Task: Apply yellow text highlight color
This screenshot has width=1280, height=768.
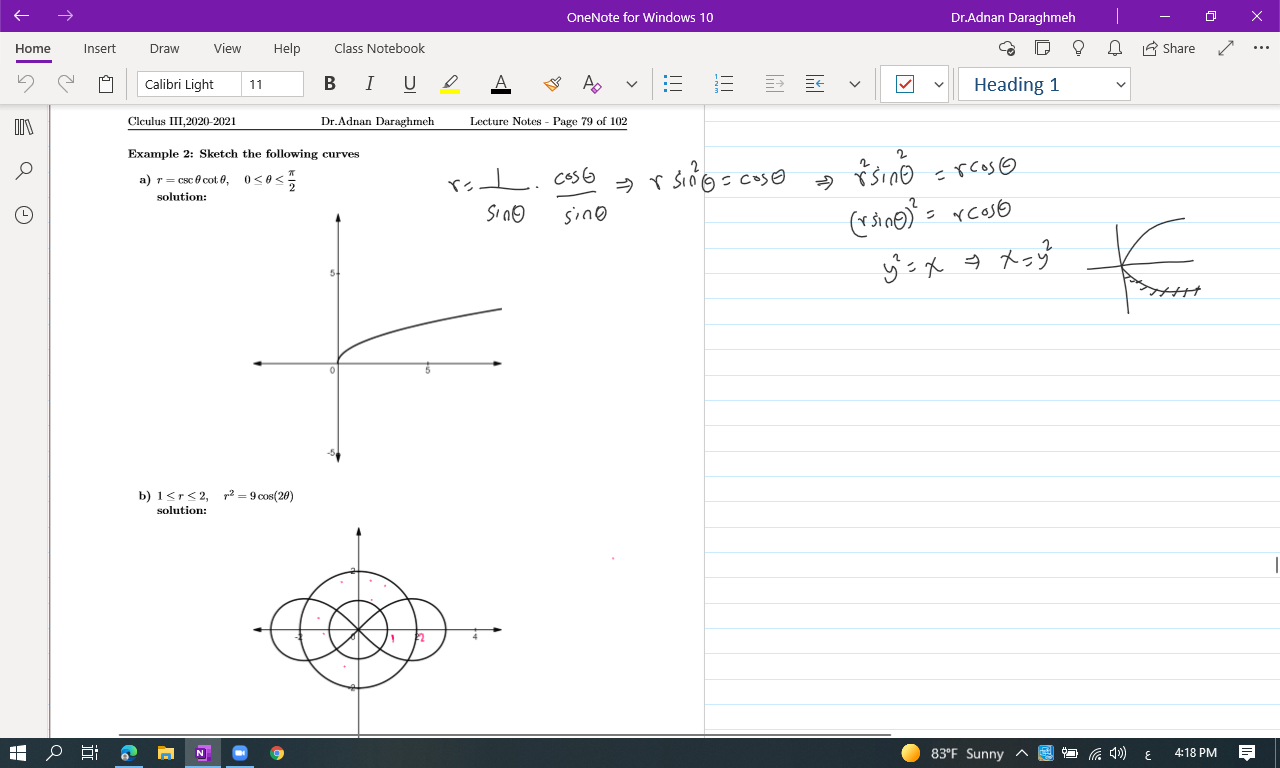Action: click(x=450, y=84)
